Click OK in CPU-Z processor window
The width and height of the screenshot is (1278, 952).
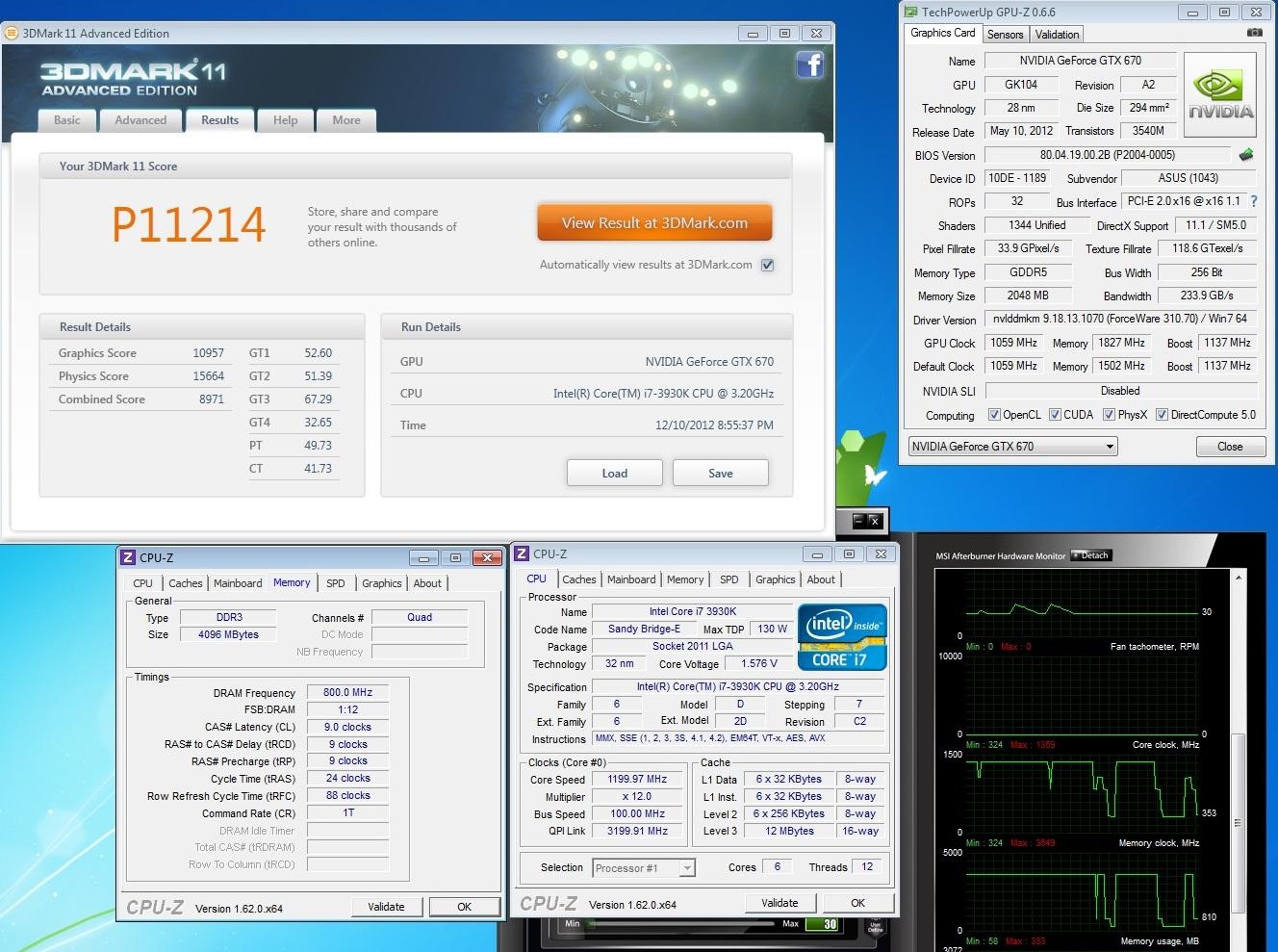pyautogui.click(x=858, y=903)
